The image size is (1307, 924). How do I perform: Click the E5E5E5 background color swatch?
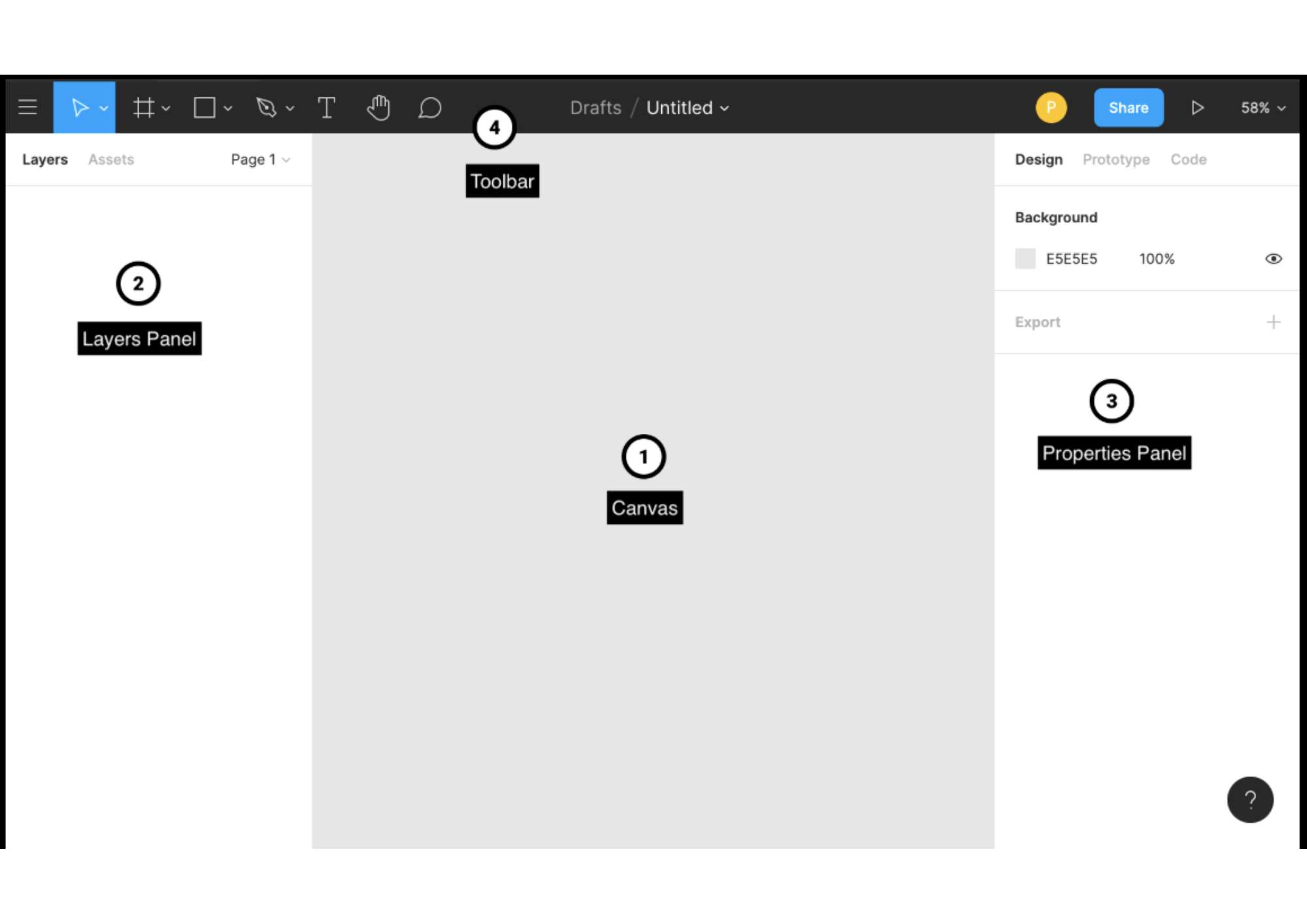tap(1025, 259)
